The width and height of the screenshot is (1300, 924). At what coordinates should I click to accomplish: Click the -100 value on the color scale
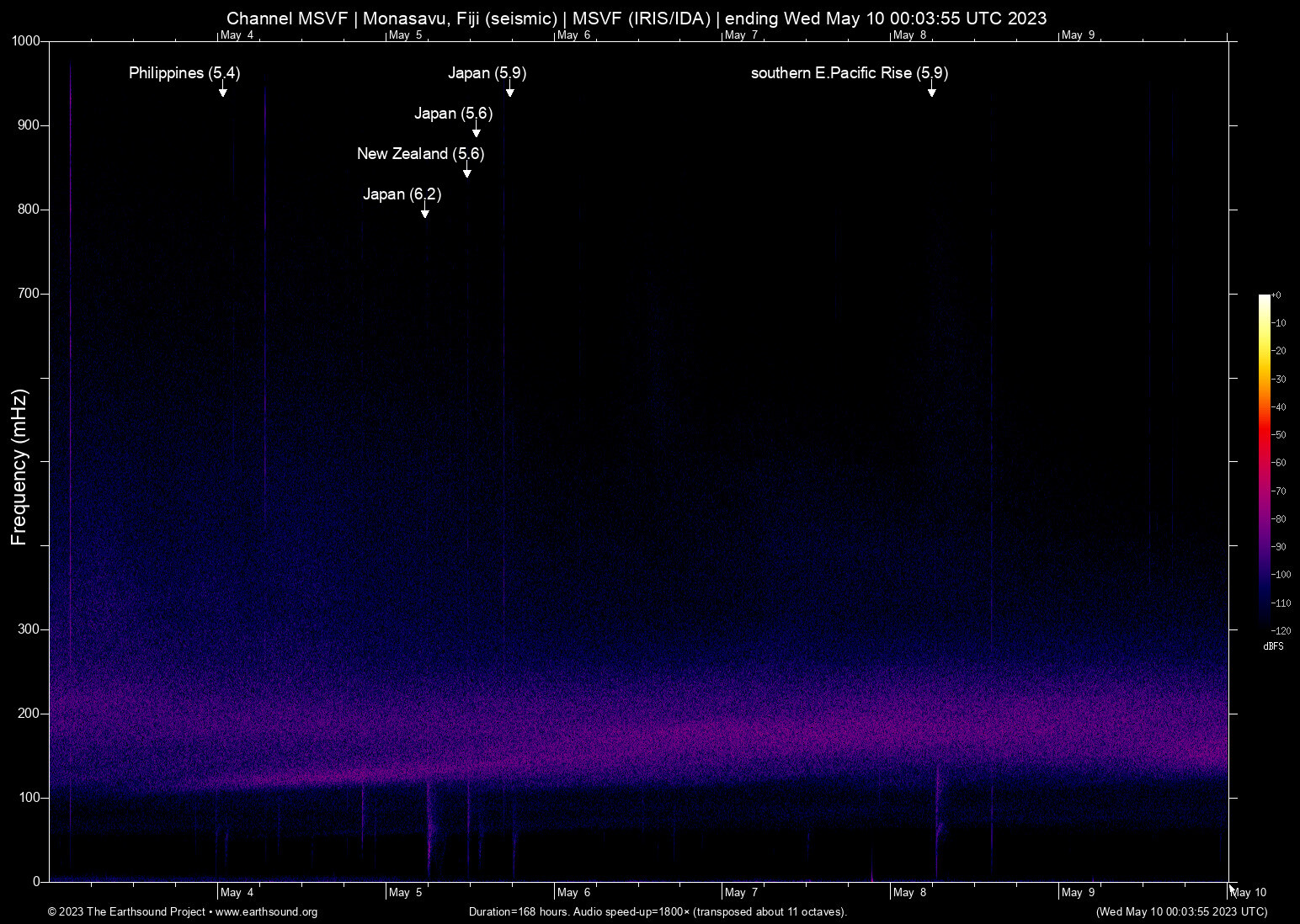point(1281,575)
